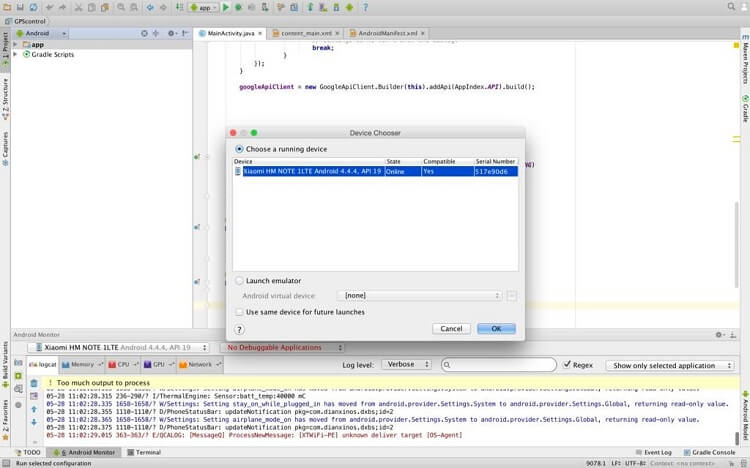
Task: Expand the app tree node
Action: point(15,45)
